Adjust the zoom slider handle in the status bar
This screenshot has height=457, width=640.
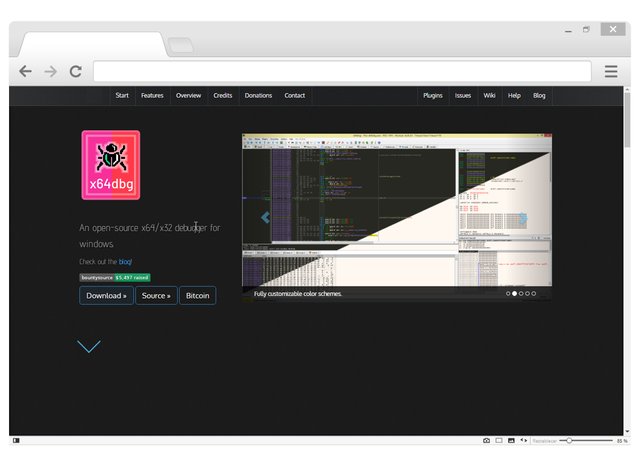click(x=569, y=441)
